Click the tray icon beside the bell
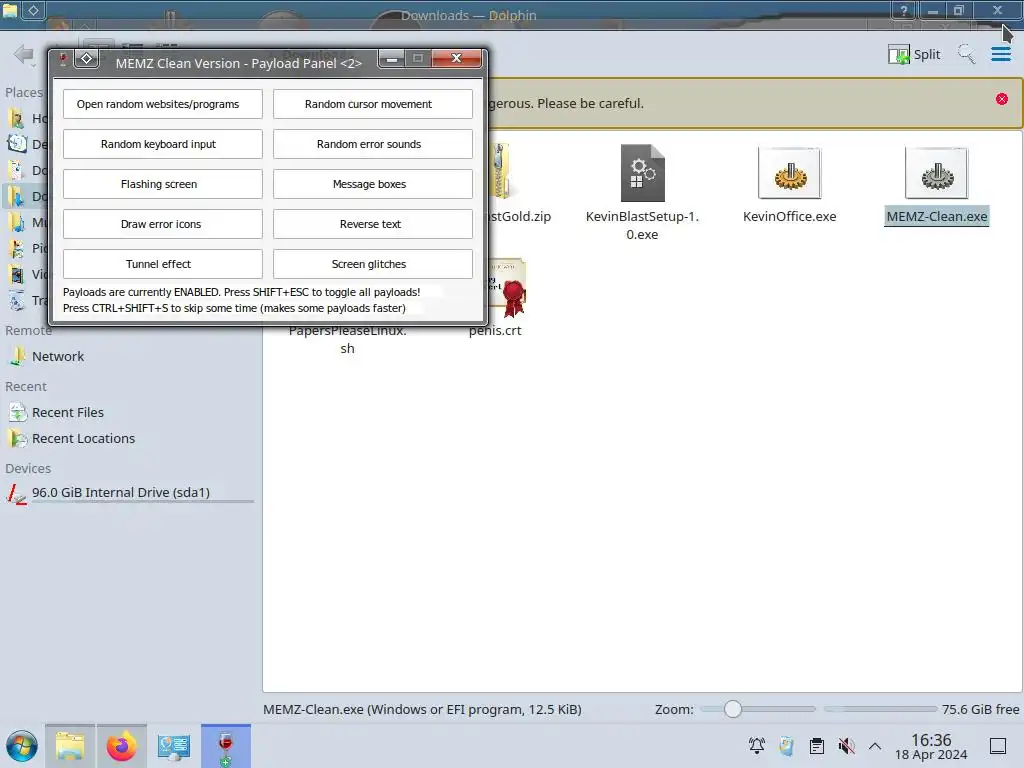 pyautogui.click(x=787, y=746)
